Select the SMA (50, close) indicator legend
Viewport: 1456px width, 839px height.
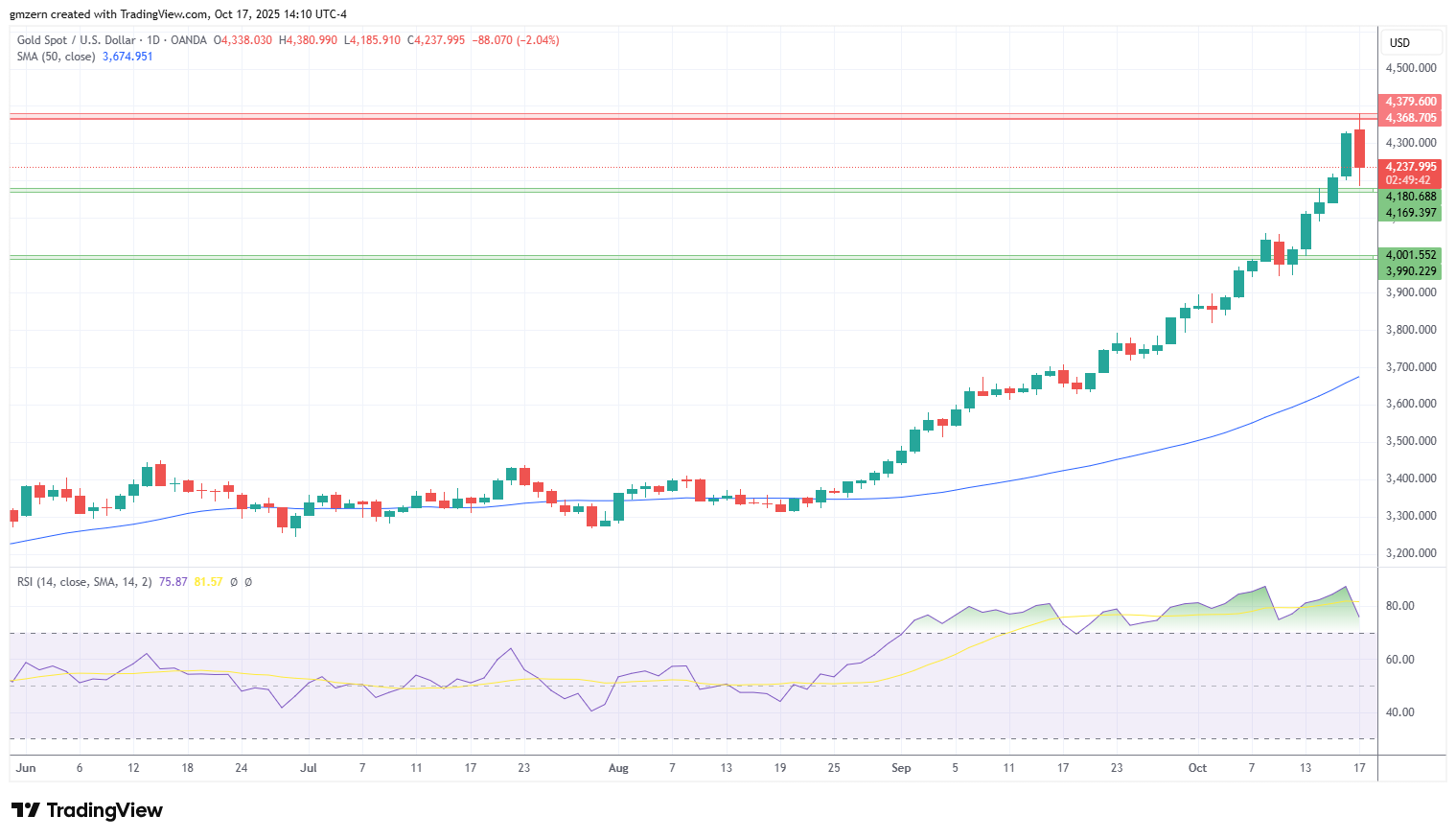click(x=56, y=57)
